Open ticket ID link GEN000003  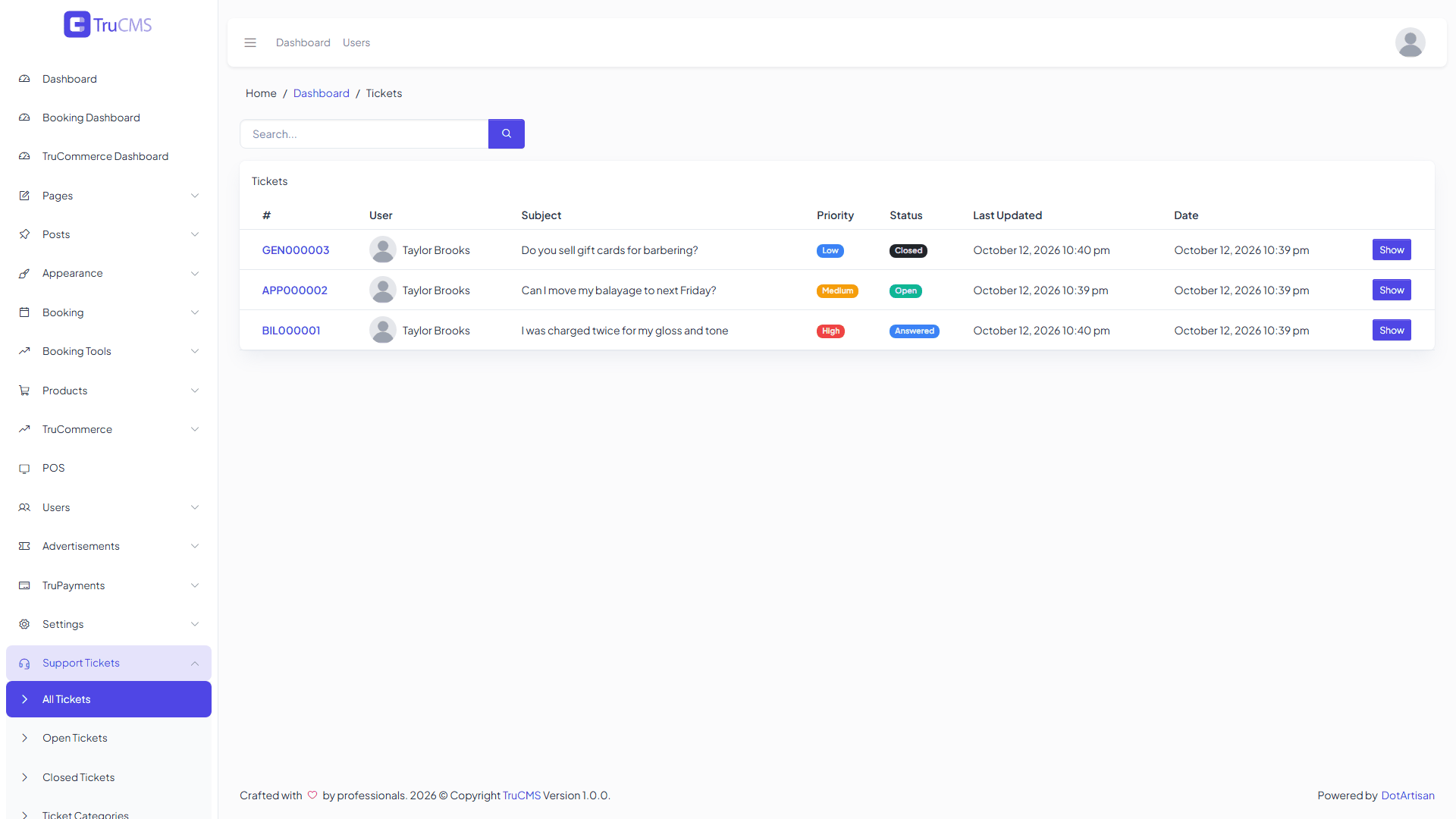[296, 250]
